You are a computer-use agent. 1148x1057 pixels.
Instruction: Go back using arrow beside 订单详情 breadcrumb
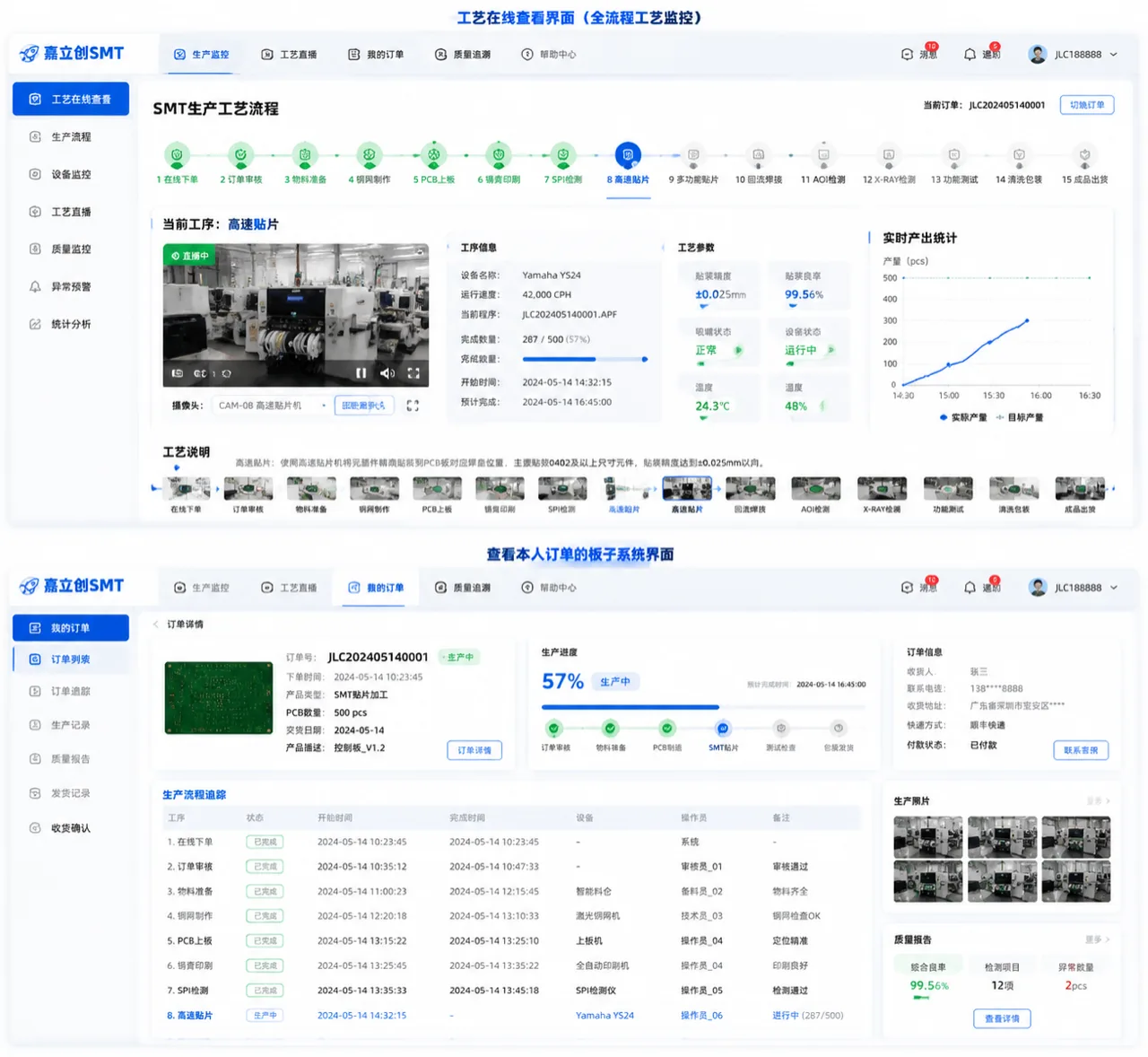155,625
